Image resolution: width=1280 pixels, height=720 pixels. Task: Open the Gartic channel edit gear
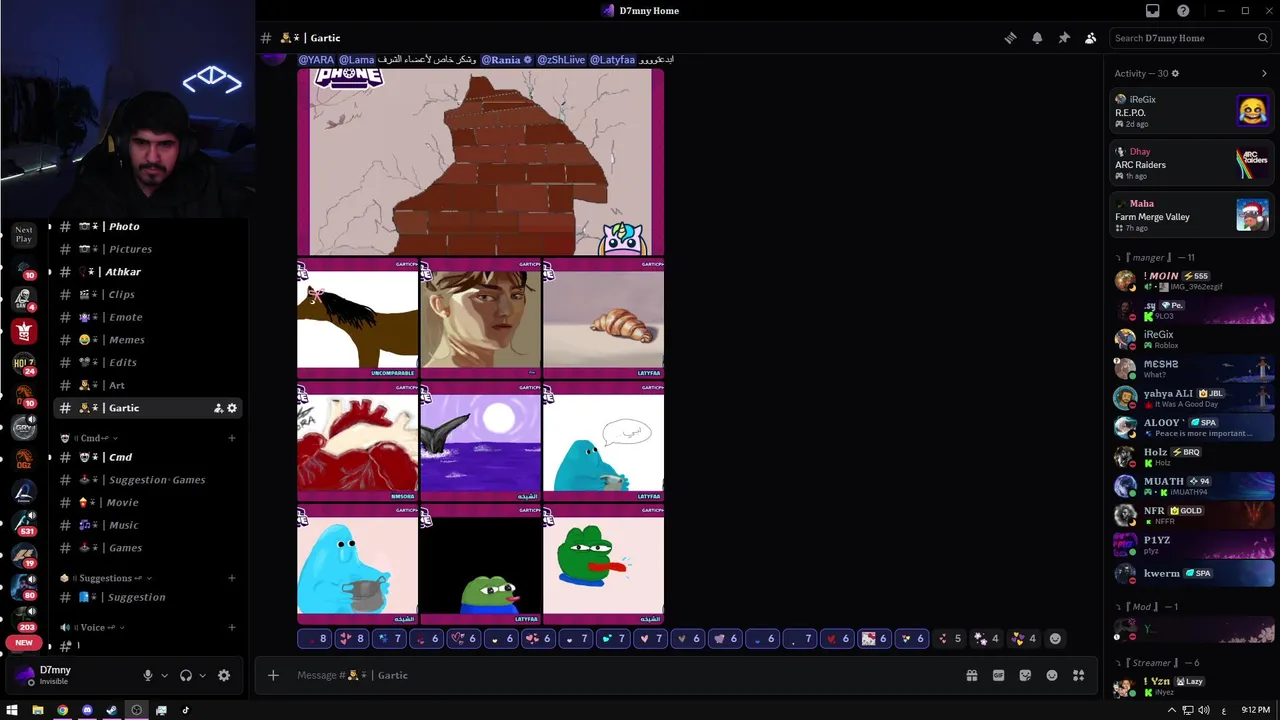pyautogui.click(x=232, y=408)
